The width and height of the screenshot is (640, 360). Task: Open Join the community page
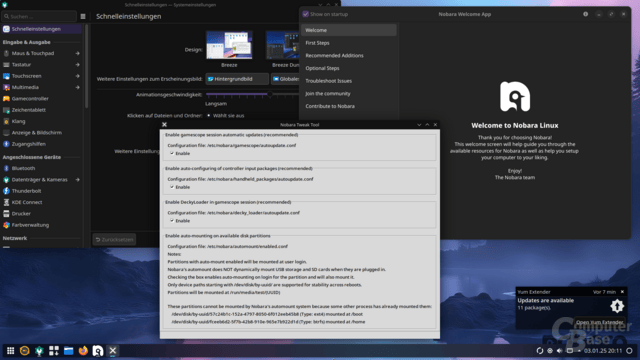[x=349, y=93]
